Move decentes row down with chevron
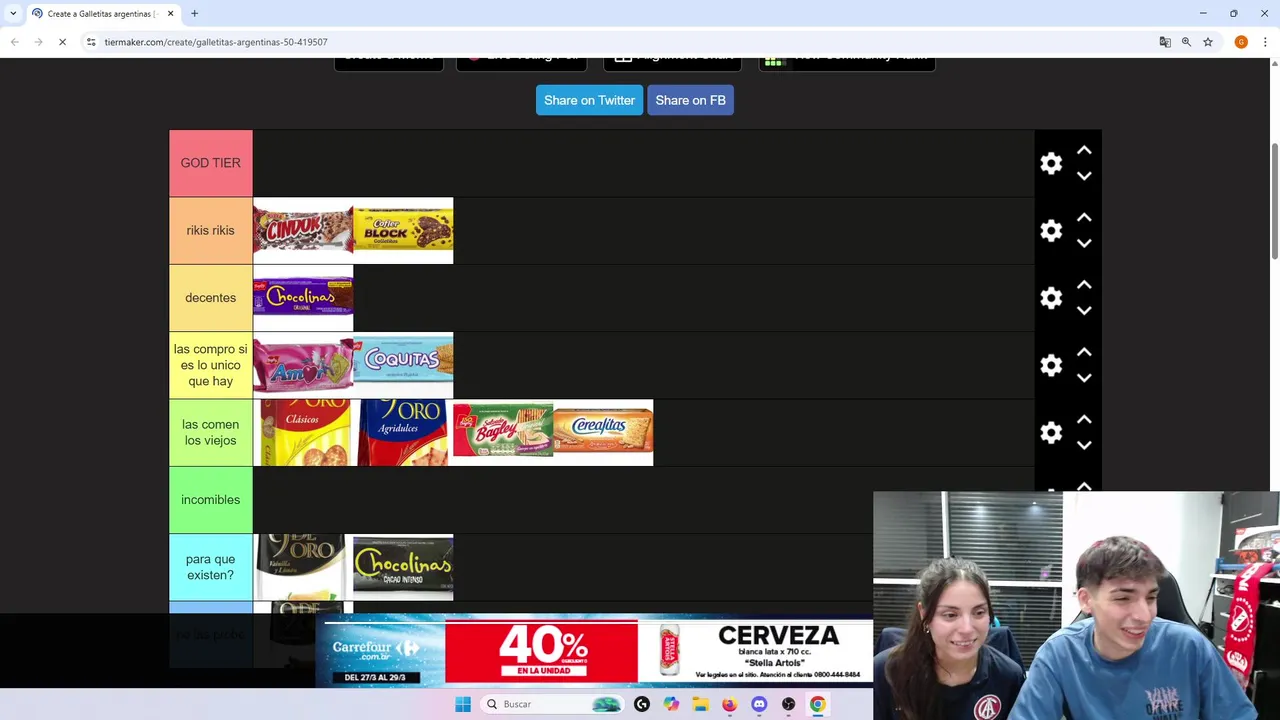This screenshot has width=1280, height=720. tap(1084, 311)
